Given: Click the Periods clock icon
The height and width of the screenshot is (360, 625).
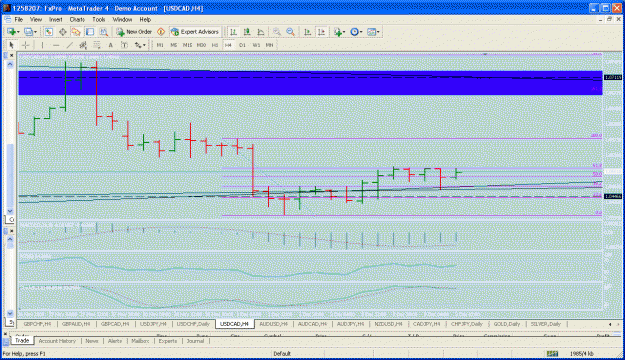Looking at the screenshot, I should tap(354, 32).
